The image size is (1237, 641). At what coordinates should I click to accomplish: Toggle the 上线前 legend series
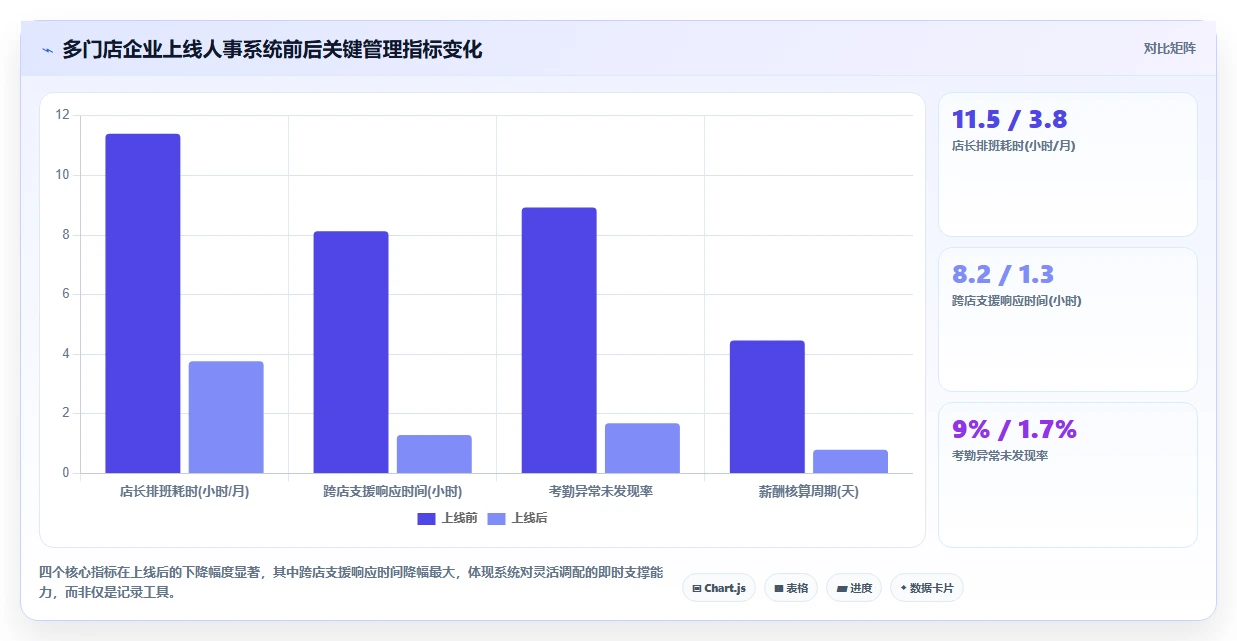click(x=448, y=518)
